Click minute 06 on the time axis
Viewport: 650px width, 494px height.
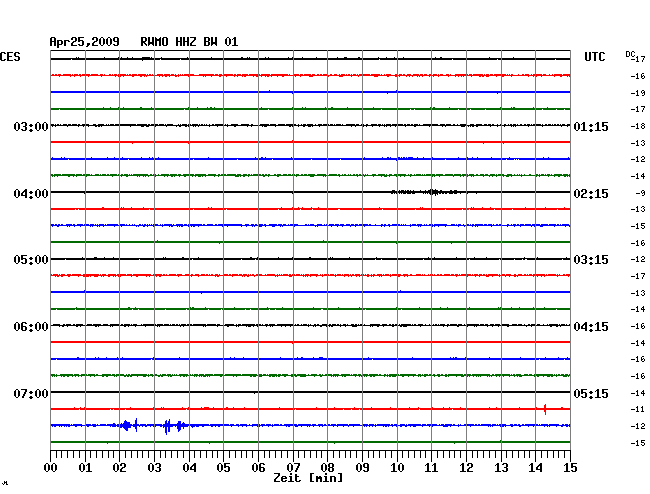click(x=258, y=467)
